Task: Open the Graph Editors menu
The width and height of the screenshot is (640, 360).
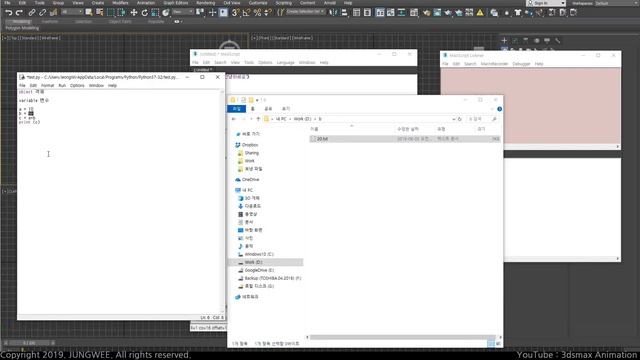Action: coord(176,3)
